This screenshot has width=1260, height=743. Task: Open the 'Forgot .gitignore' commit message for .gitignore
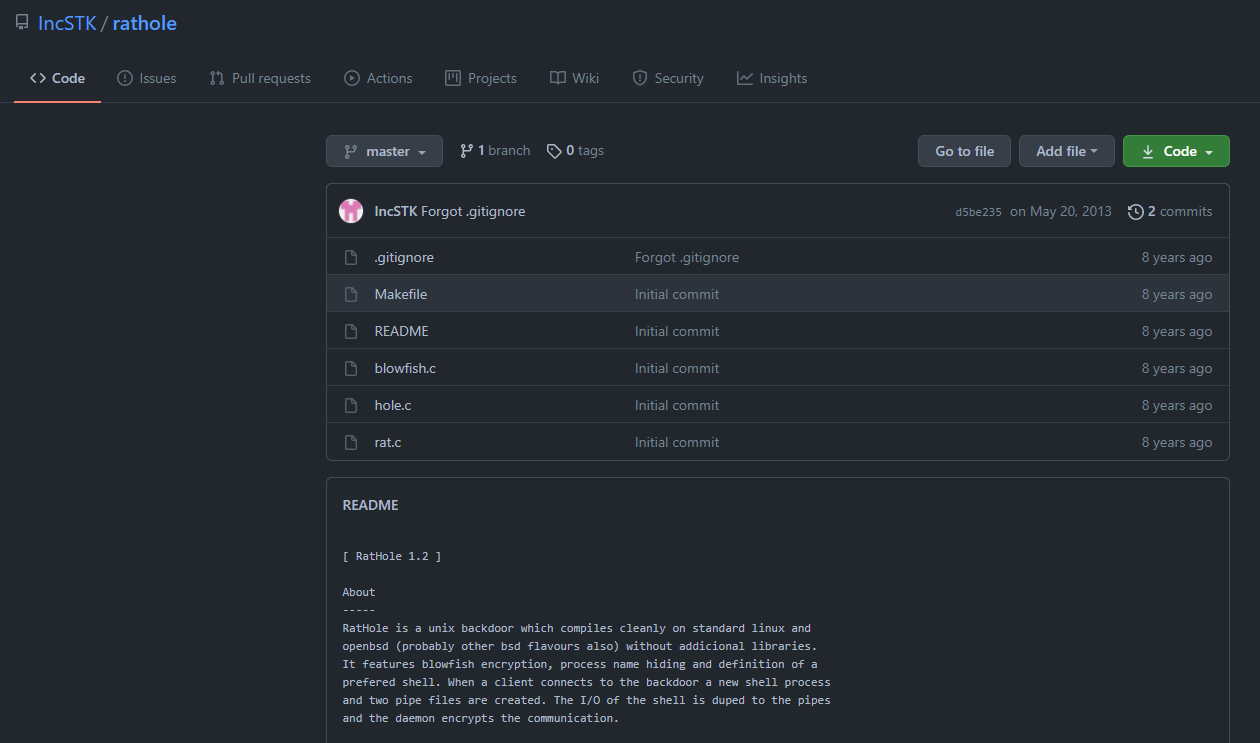[x=687, y=258]
